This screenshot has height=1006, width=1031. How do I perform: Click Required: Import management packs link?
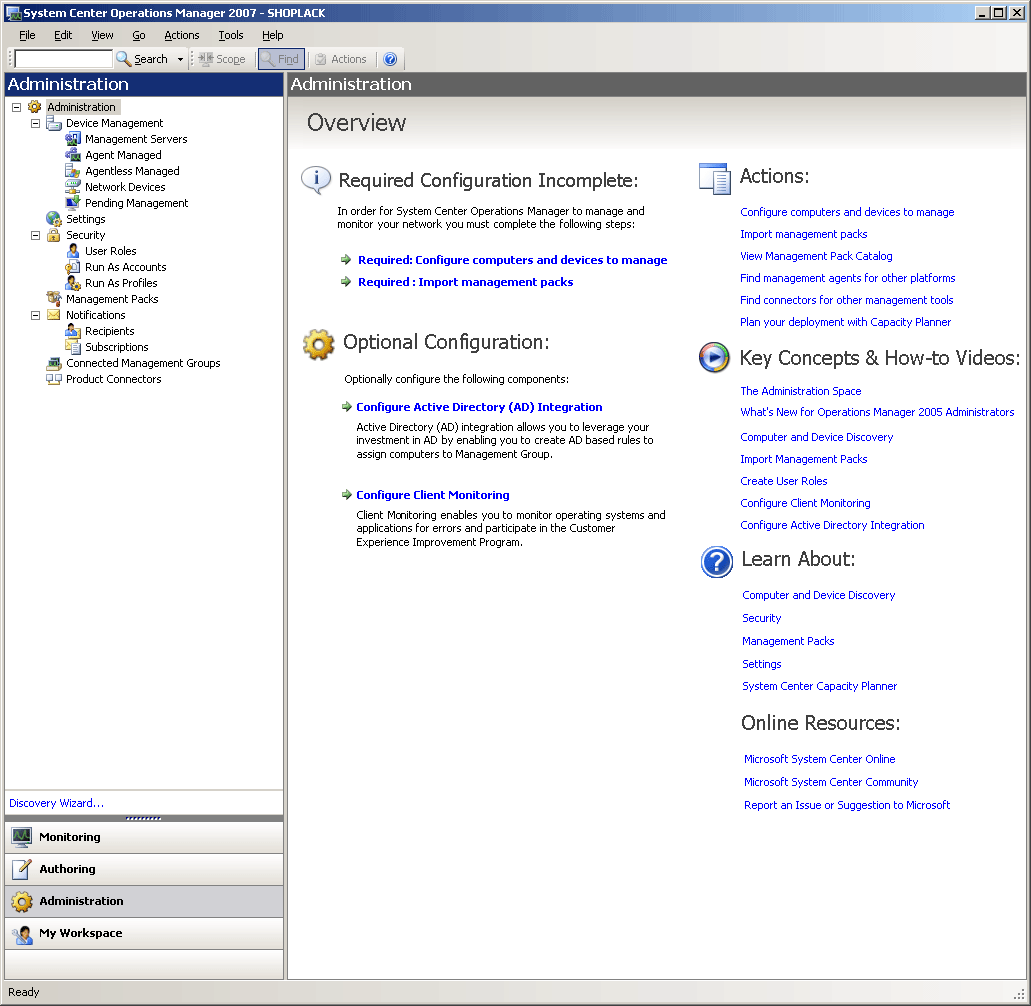465,281
